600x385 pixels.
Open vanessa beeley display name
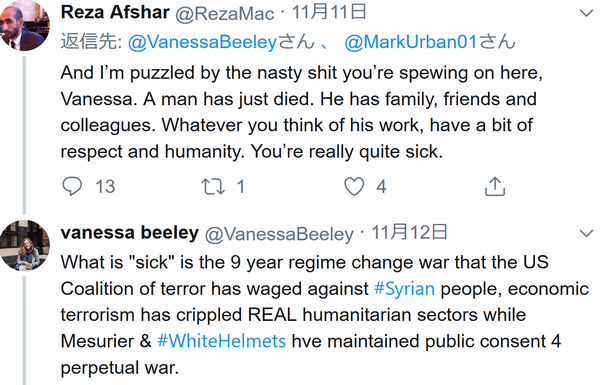130,232
